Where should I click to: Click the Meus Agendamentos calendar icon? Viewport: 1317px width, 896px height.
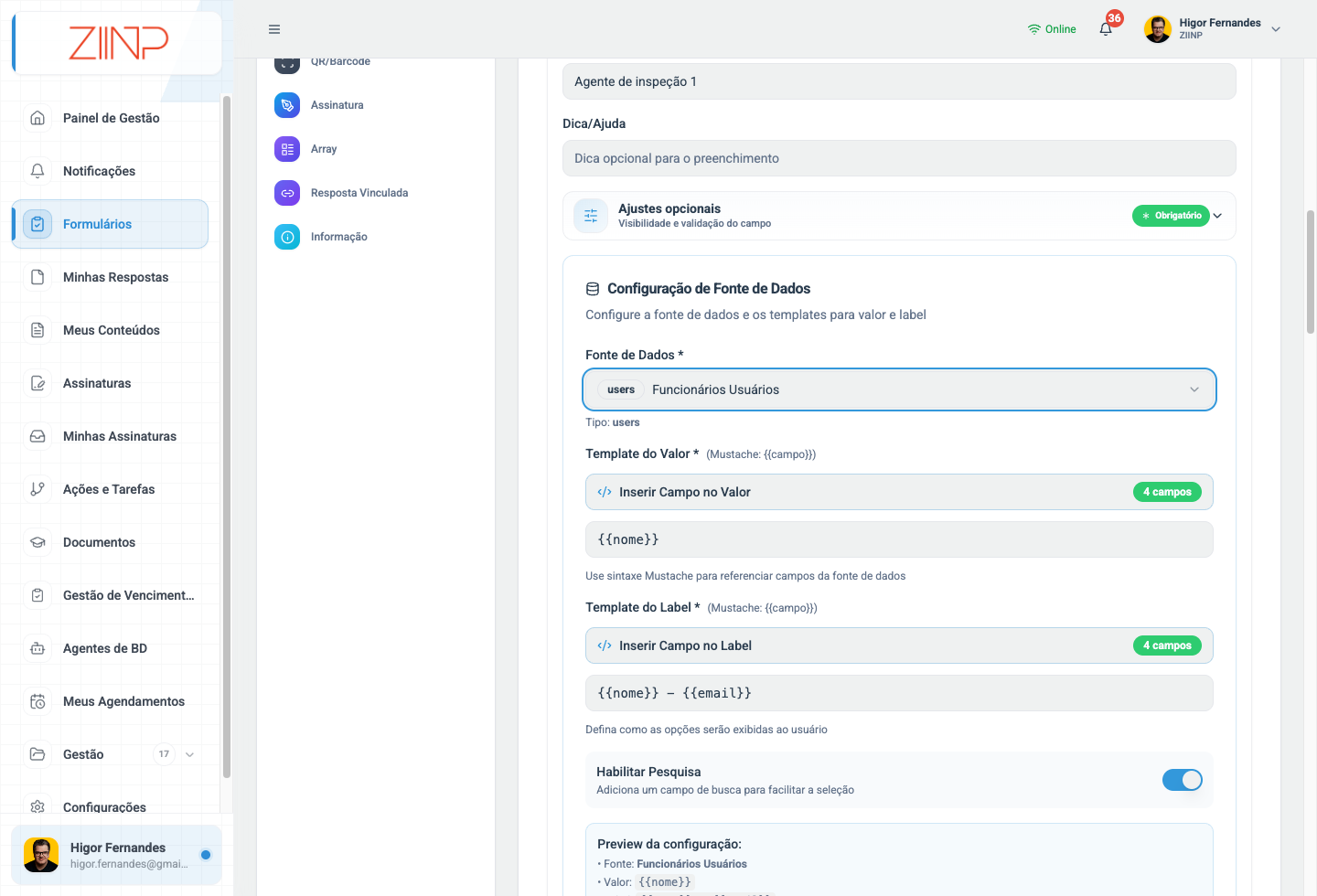click(37, 701)
